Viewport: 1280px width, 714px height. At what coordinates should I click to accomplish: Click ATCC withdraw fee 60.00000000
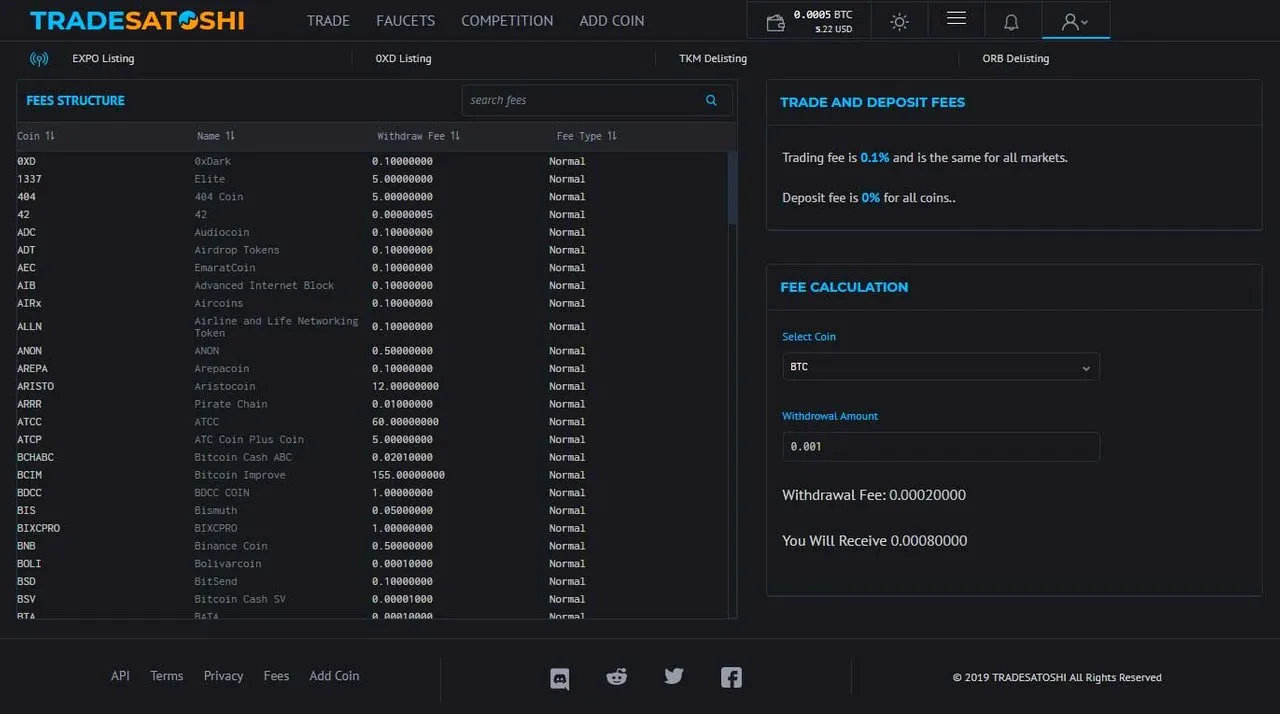tap(405, 422)
